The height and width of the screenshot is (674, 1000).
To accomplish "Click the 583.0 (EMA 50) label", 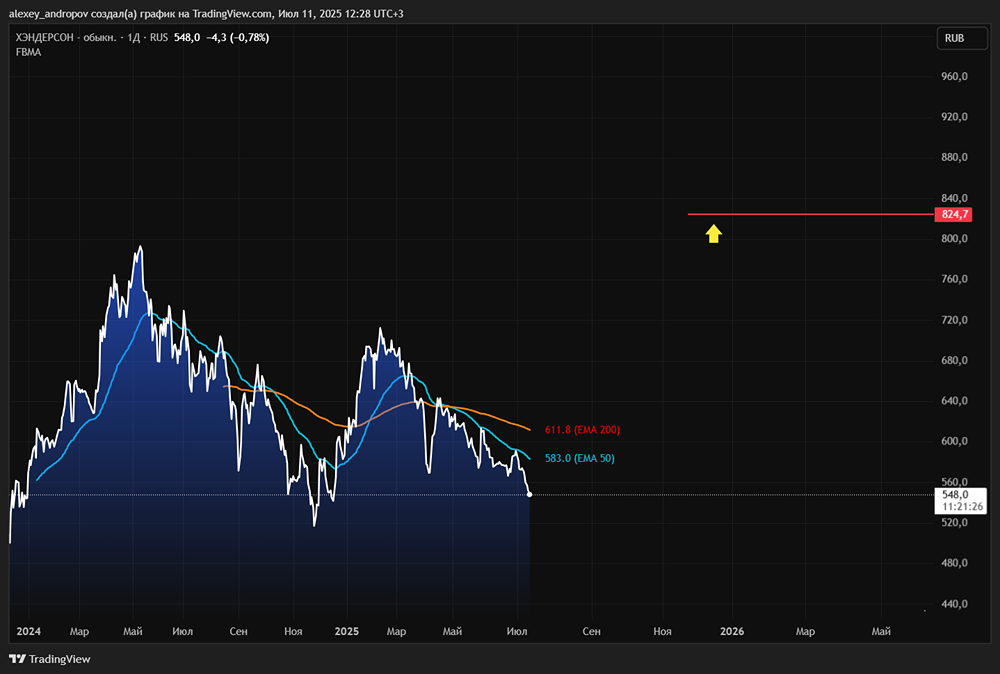I will coord(580,458).
